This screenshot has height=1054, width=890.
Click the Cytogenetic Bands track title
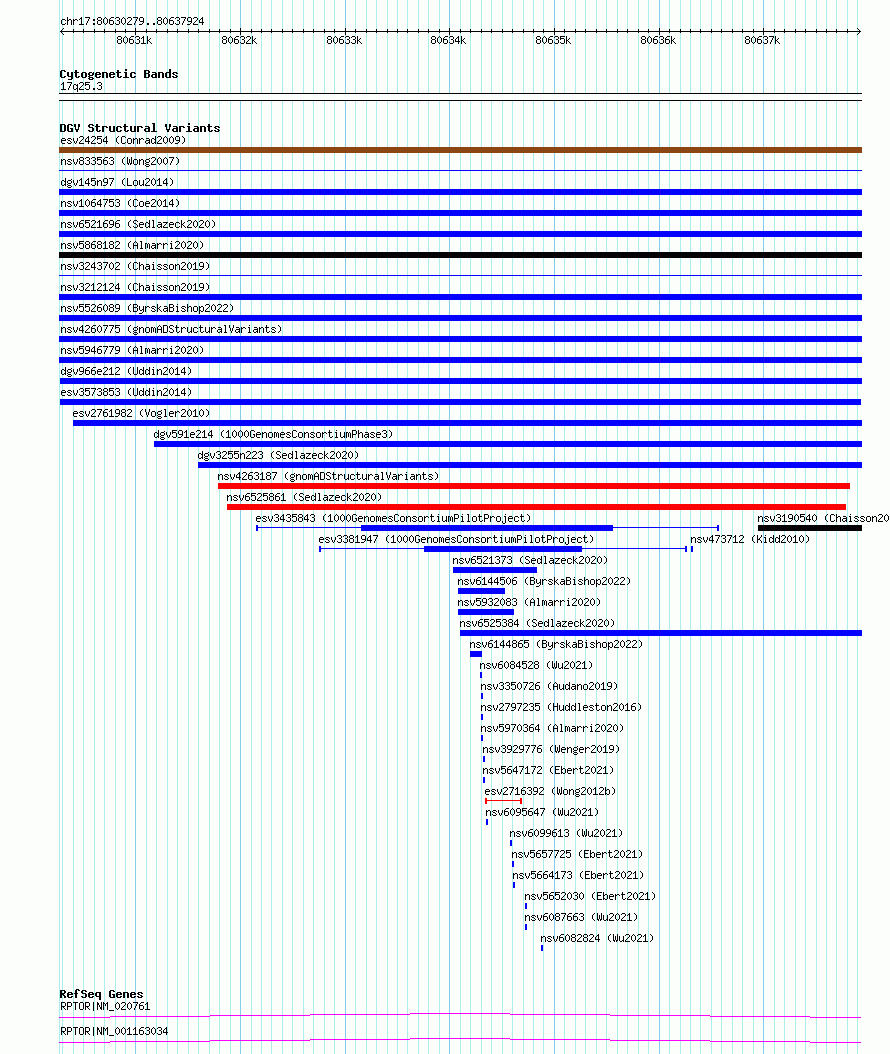click(119, 74)
